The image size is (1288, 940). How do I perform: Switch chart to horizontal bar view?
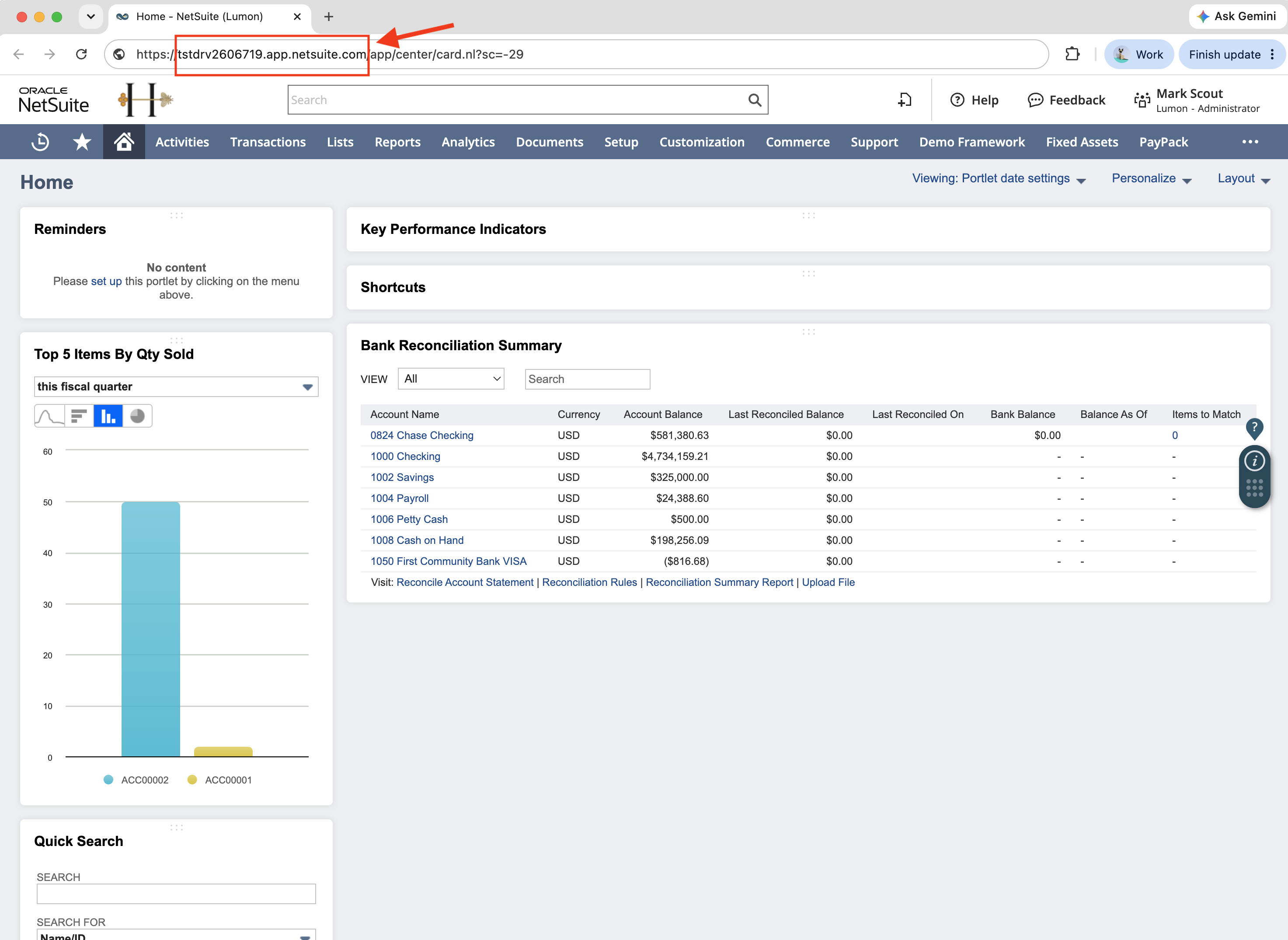coord(79,416)
